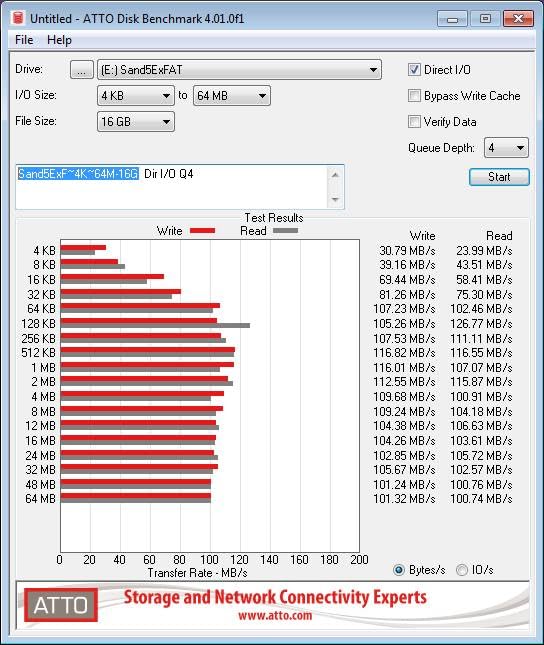Click the gray Read legend swatch
This screenshot has height=645, width=544.
285,231
